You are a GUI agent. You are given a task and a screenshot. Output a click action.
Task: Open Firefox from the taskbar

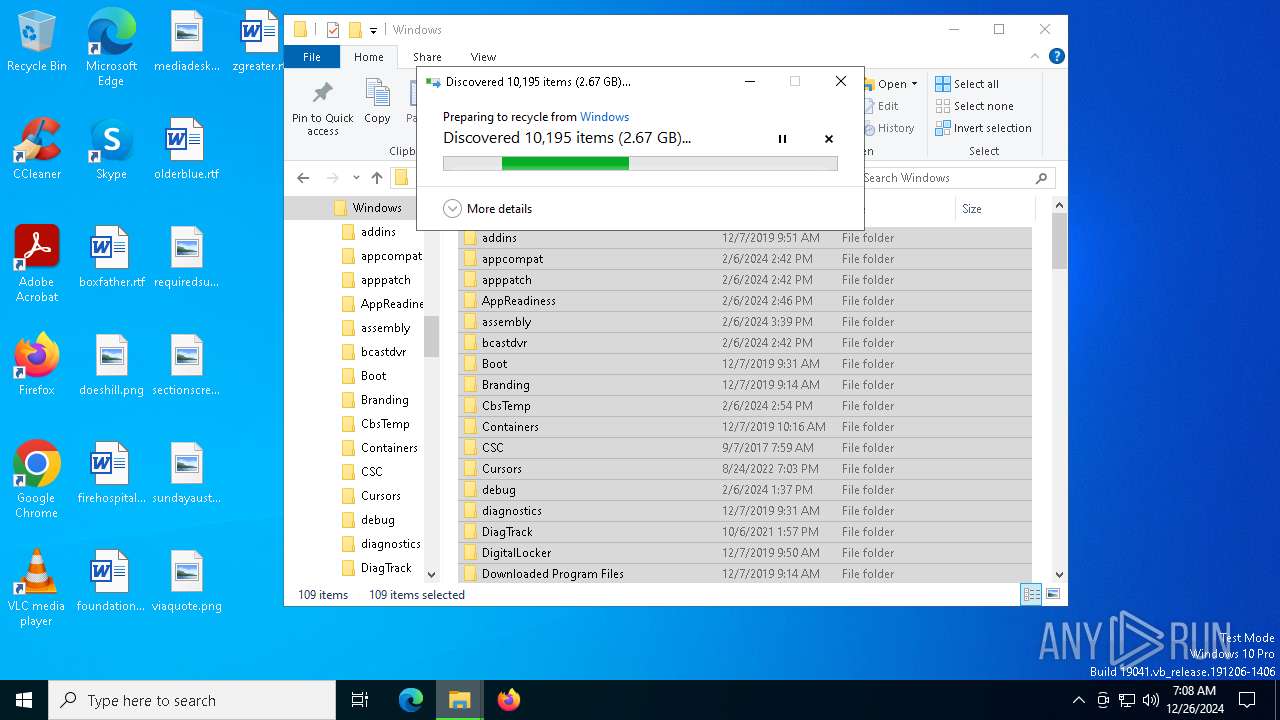(509, 700)
